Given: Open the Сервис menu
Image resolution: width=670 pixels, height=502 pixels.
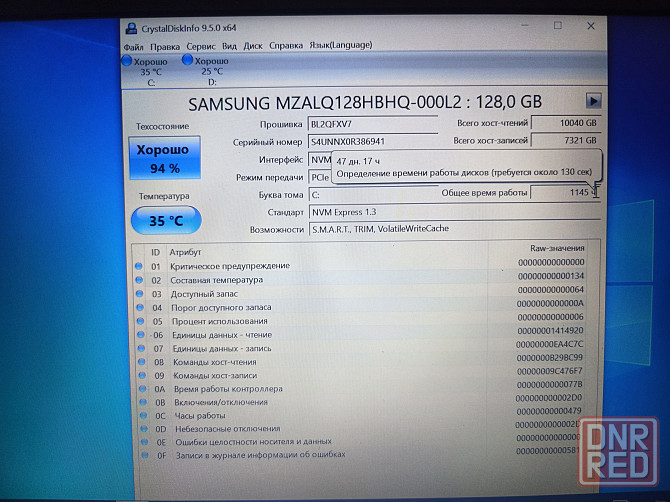Looking at the screenshot, I should [x=200, y=46].
